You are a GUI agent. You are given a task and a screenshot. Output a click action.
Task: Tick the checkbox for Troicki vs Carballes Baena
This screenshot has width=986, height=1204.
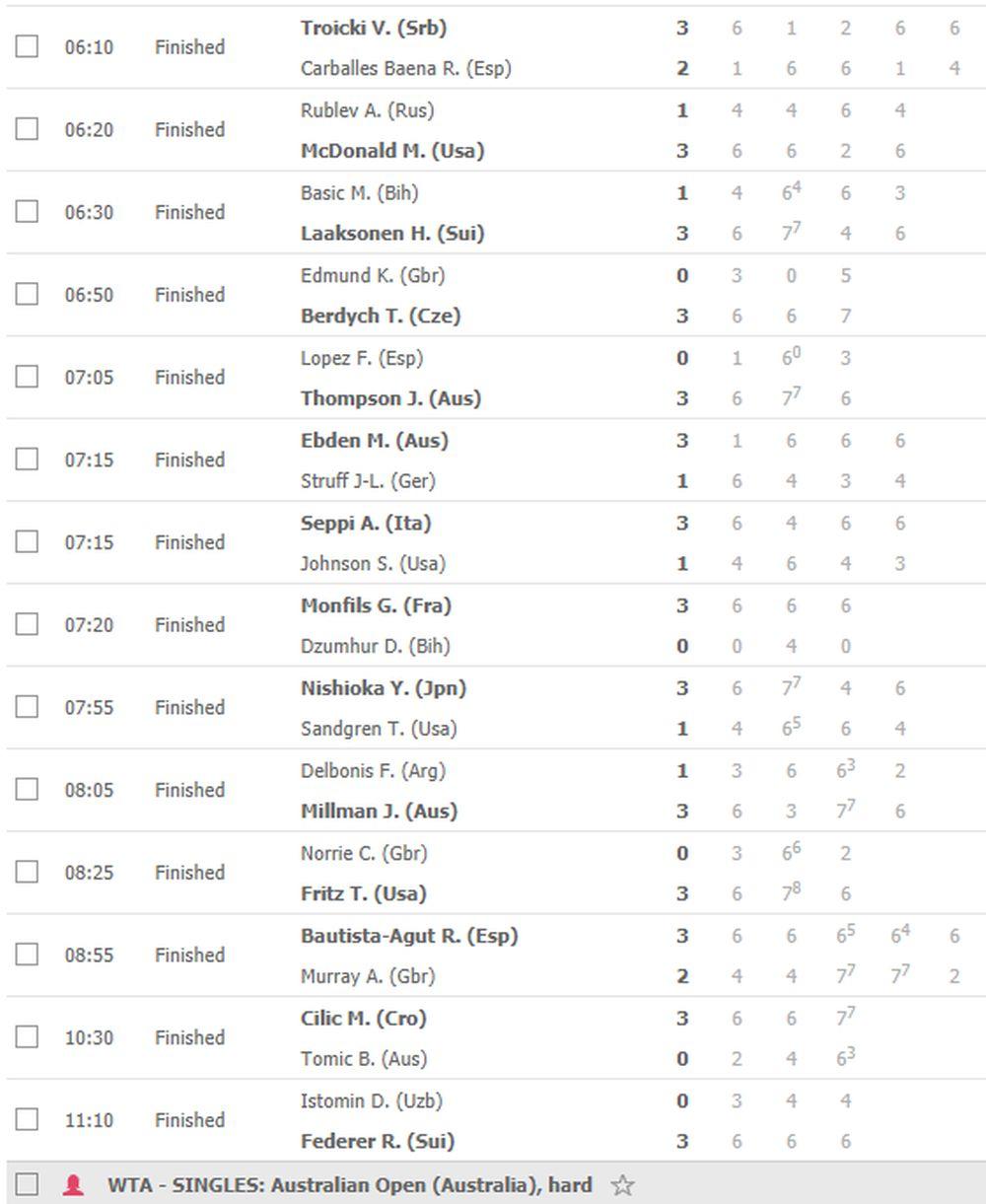[27, 46]
